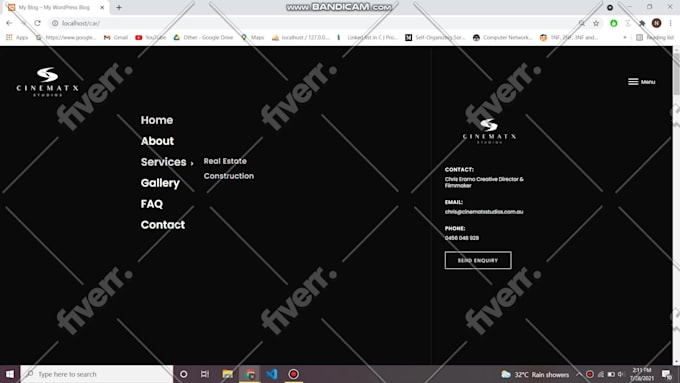Open localhost / 127.0.0 bookmark
This screenshot has width=680, height=383.
301,37
